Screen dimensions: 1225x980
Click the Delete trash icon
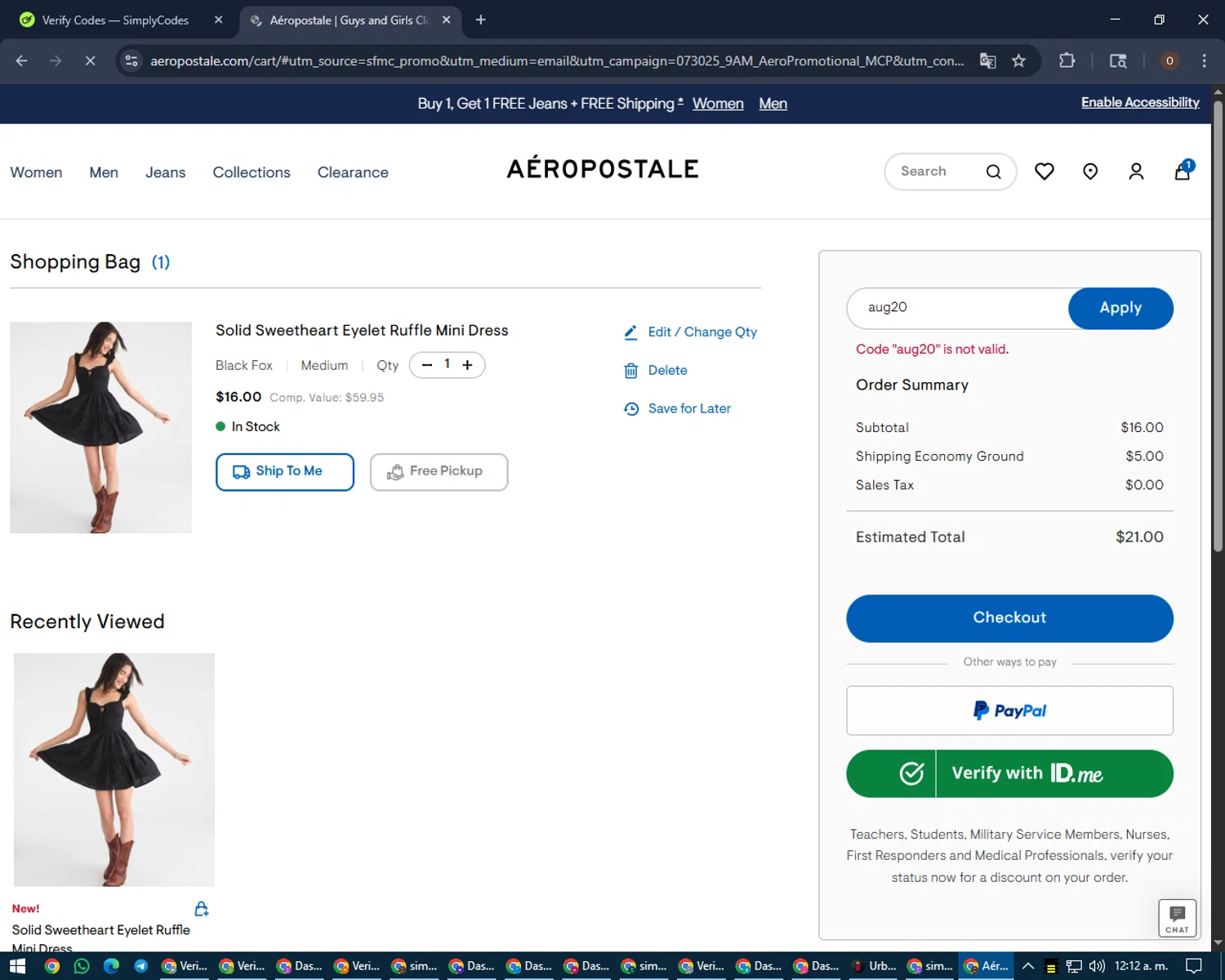tap(631, 371)
